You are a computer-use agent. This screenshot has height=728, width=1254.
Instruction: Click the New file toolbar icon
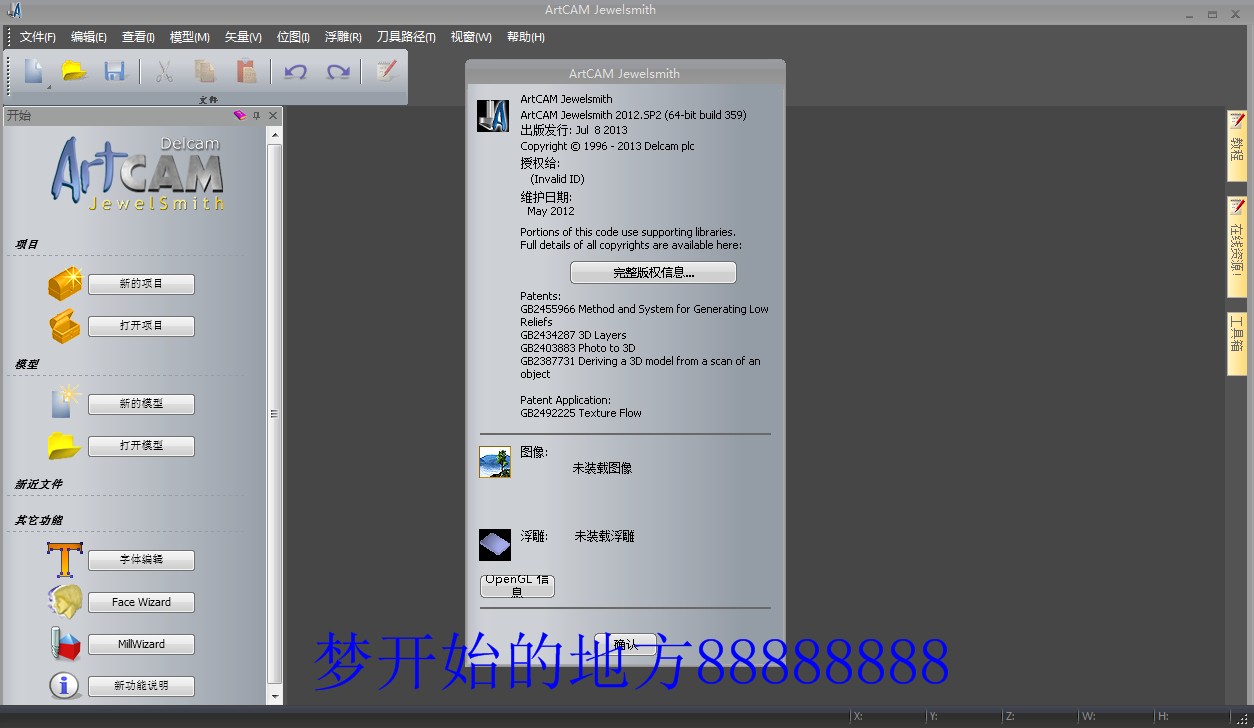[33, 71]
